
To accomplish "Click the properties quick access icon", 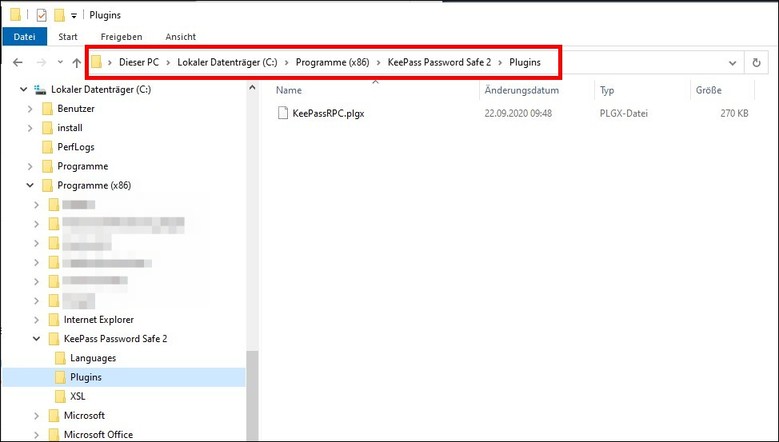I will click(x=42, y=15).
